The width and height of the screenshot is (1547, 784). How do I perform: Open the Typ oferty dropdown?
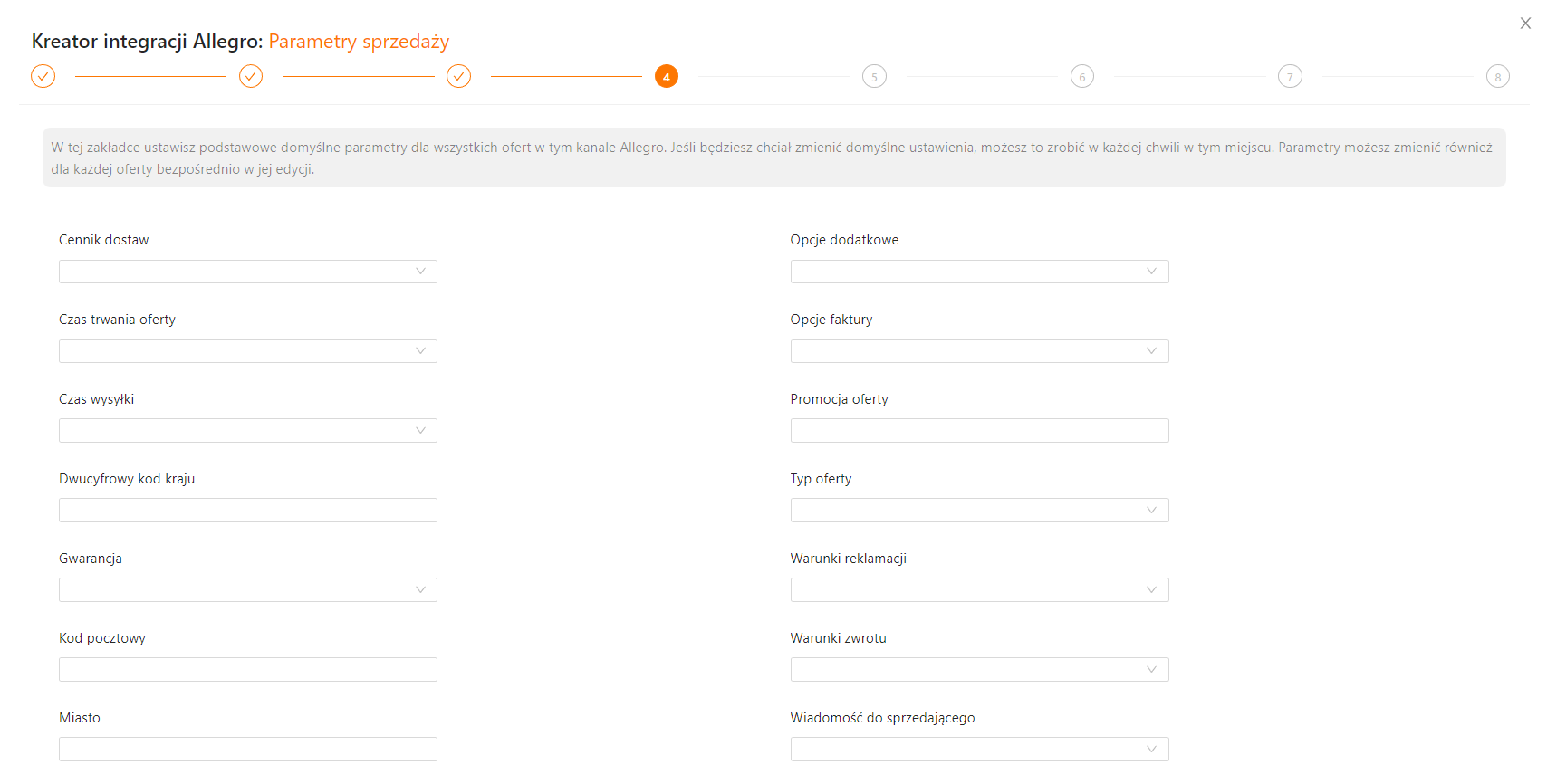pyautogui.click(x=979, y=511)
